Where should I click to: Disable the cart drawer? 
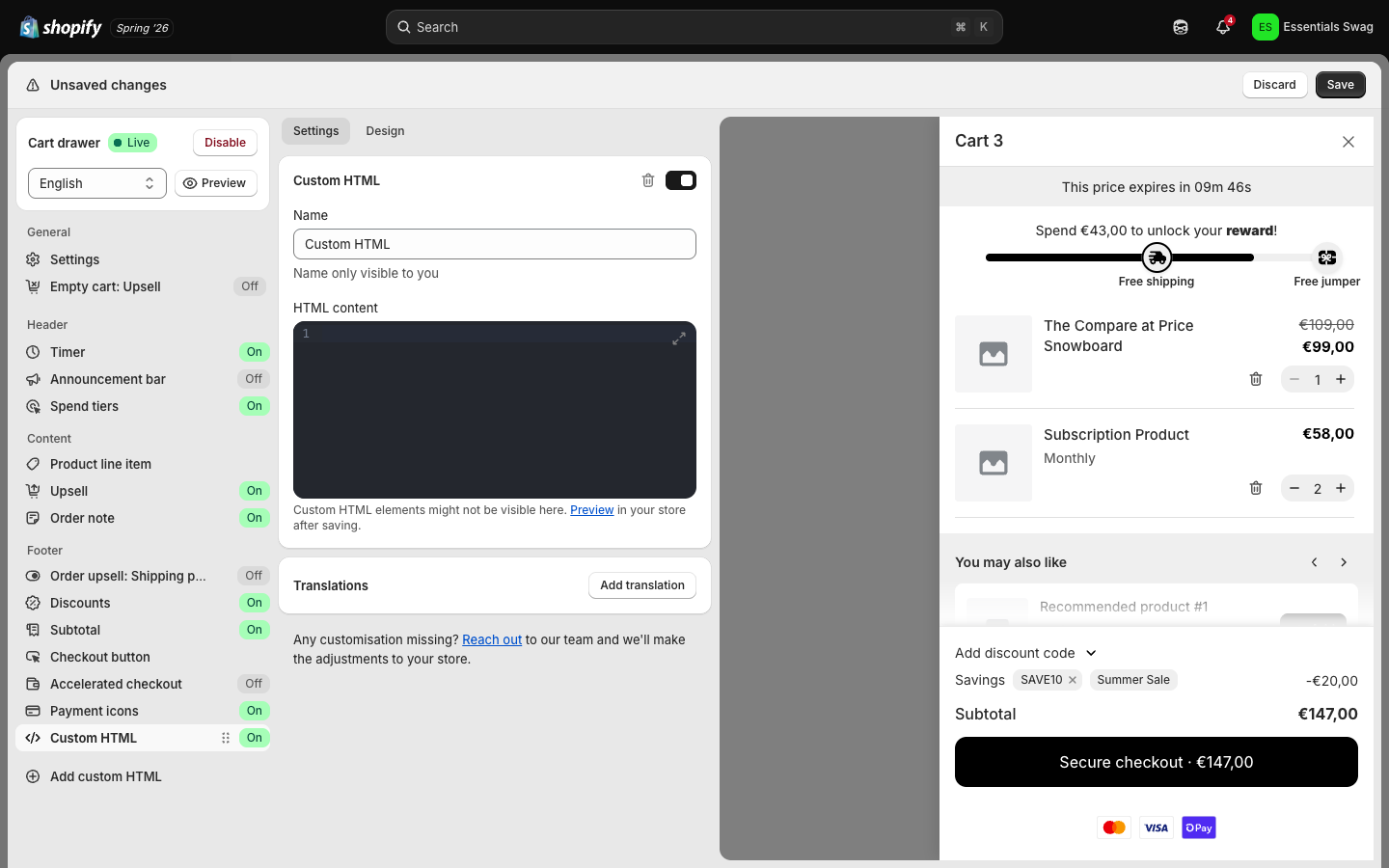tap(225, 143)
